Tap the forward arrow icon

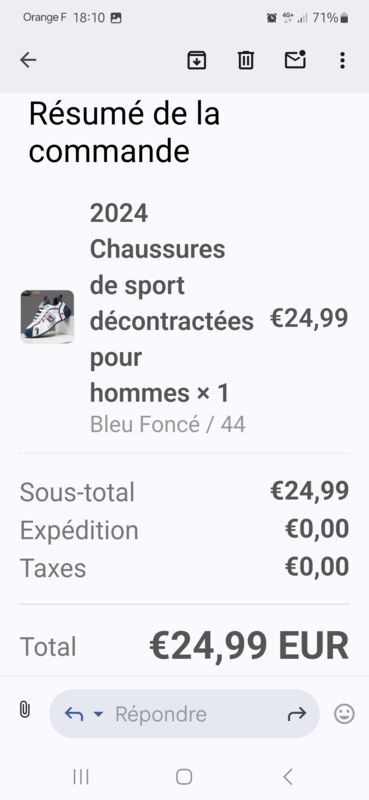click(x=297, y=714)
